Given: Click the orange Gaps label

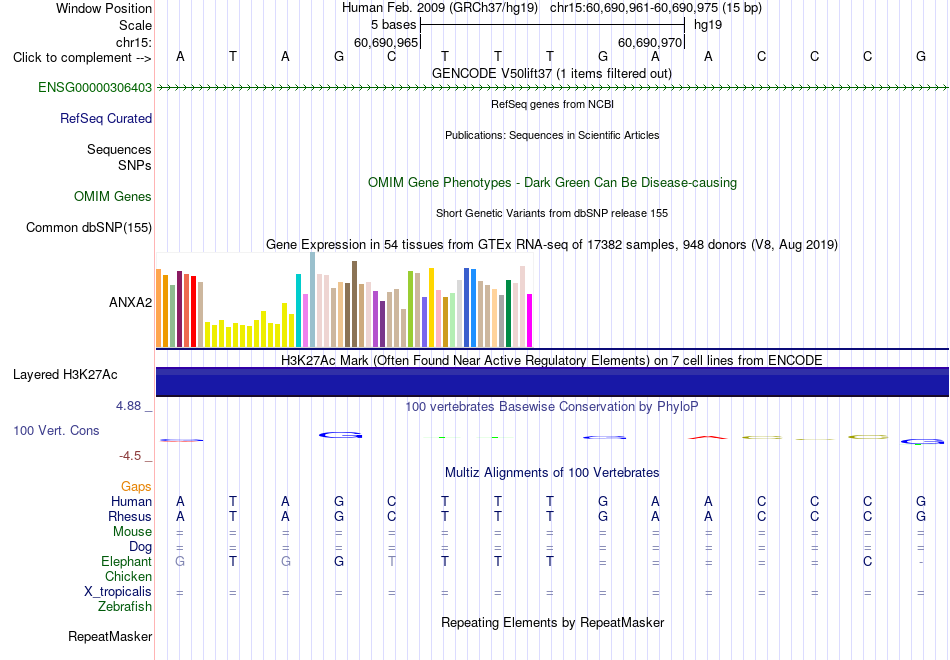Looking at the screenshot, I should tap(136, 486).
